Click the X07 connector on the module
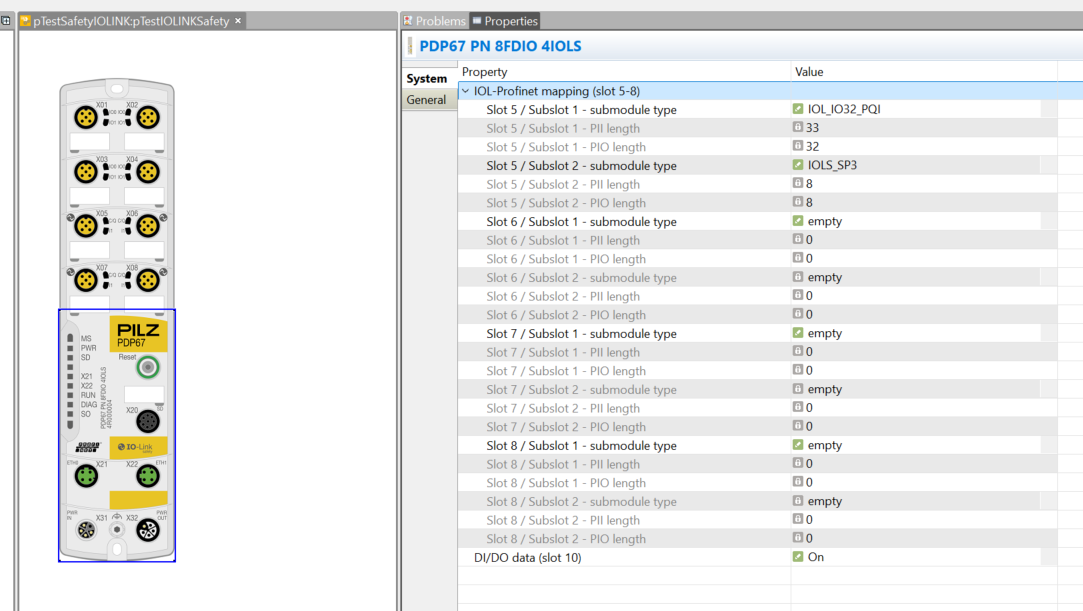Image resolution: width=1083 pixels, height=611 pixels. (x=86, y=280)
